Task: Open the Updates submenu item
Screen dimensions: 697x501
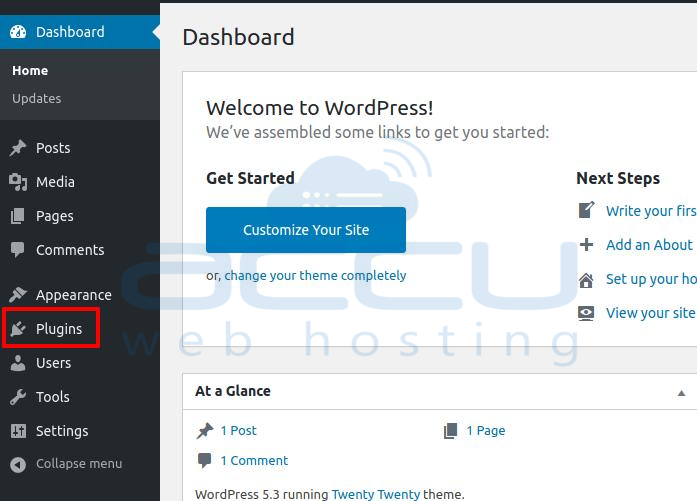Action: (x=37, y=99)
